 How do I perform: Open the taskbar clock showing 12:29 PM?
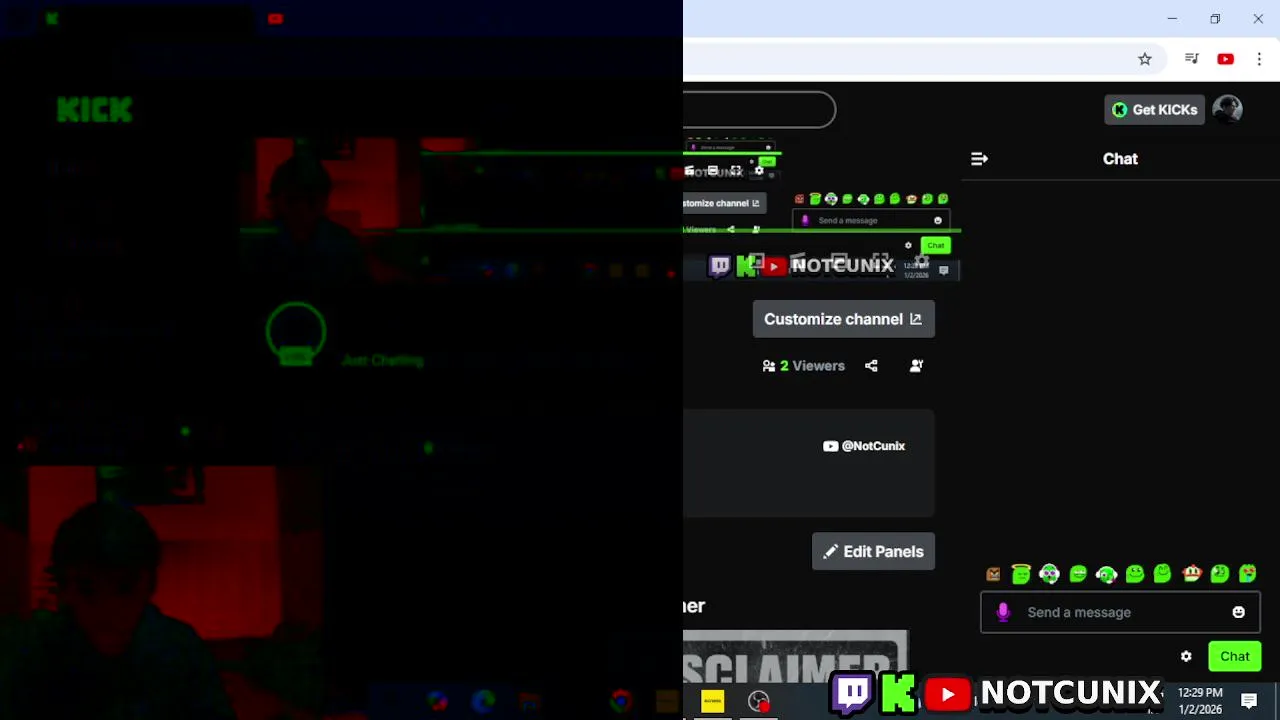(1200, 701)
